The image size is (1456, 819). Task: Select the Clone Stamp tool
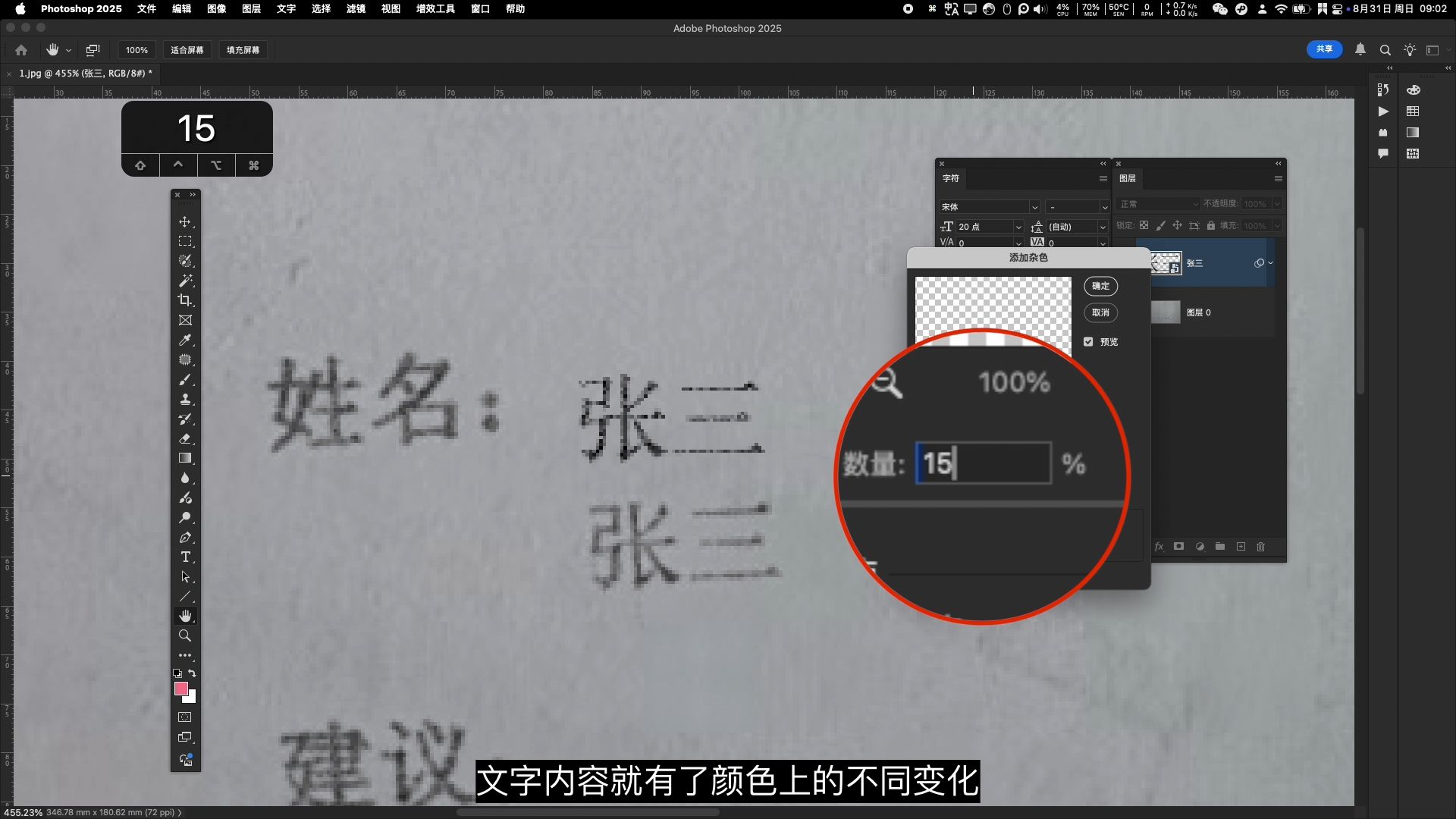tap(184, 399)
